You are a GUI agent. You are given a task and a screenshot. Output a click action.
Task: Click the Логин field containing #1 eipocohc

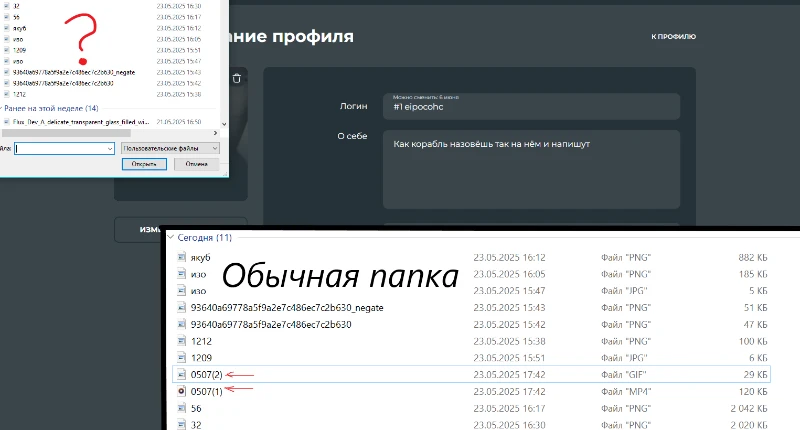531,106
